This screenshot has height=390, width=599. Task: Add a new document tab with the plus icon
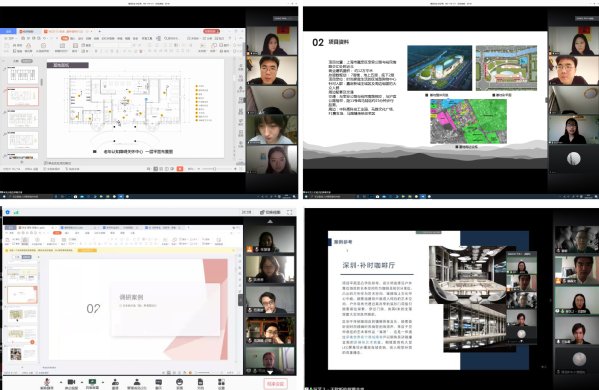[100, 31]
